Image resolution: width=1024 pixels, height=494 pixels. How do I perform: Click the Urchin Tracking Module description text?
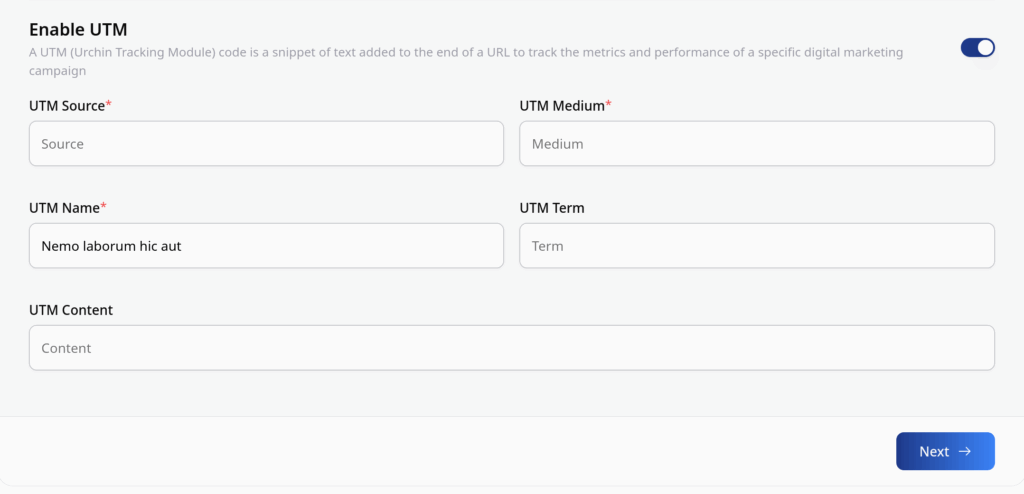[x=465, y=52]
